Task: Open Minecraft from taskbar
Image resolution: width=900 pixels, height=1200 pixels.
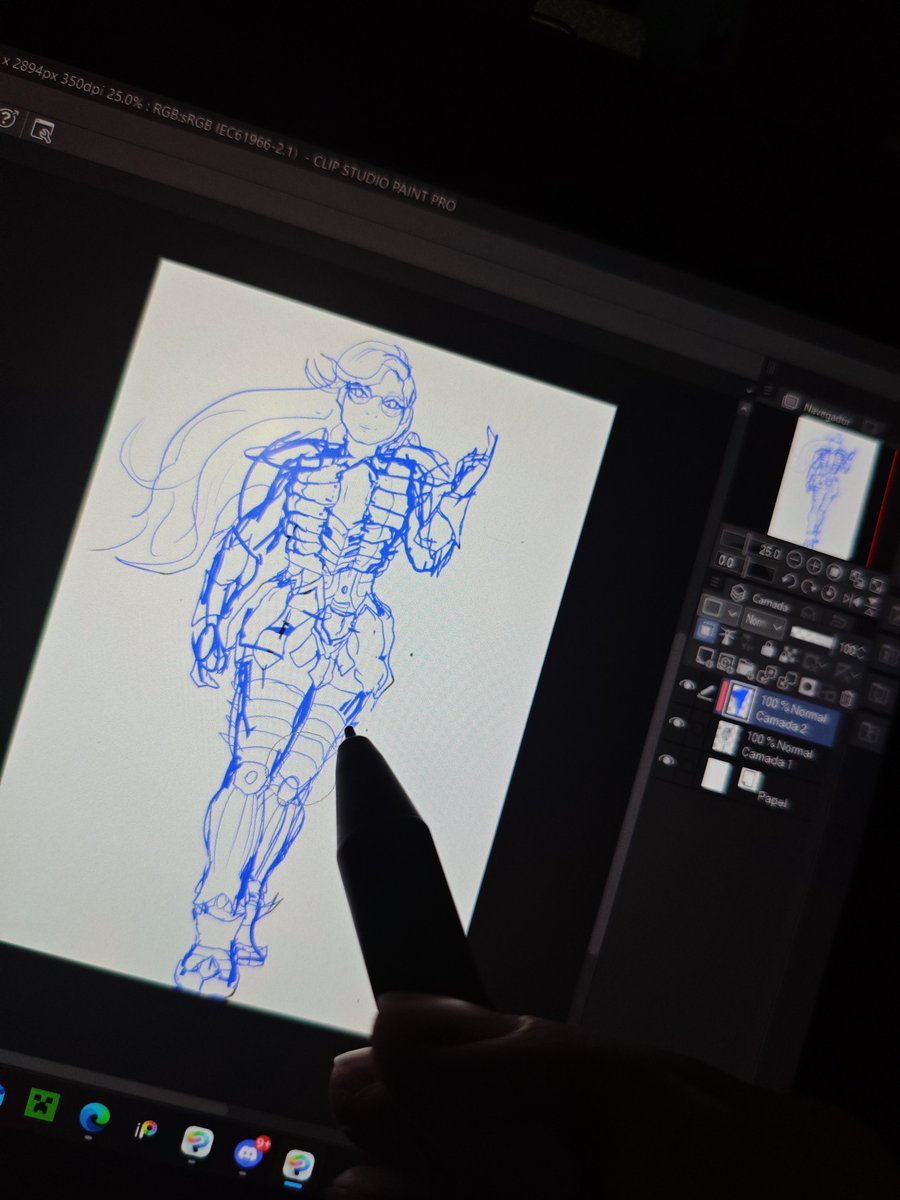Action: (42, 1105)
